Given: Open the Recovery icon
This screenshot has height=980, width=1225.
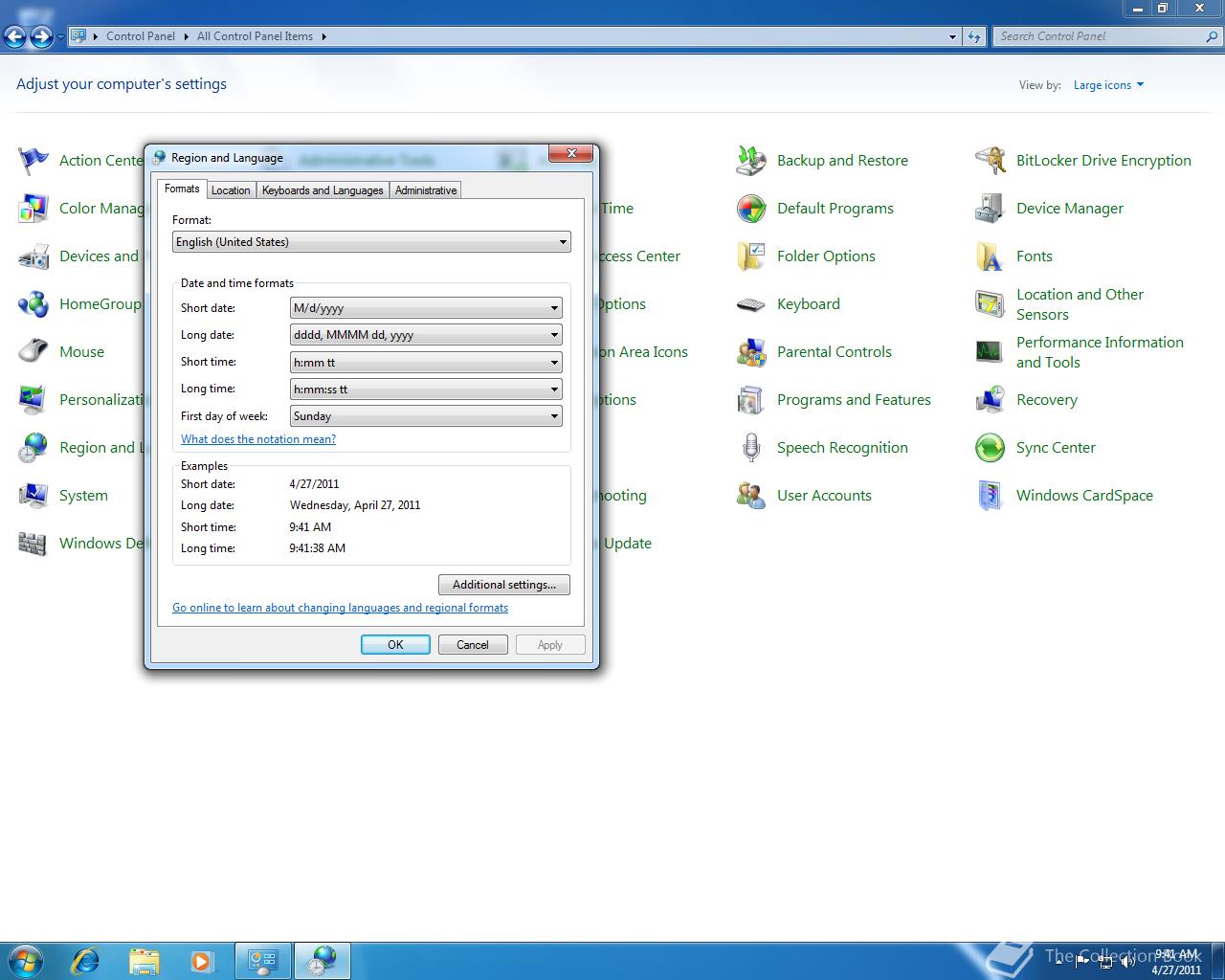Looking at the screenshot, I should coord(991,399).
